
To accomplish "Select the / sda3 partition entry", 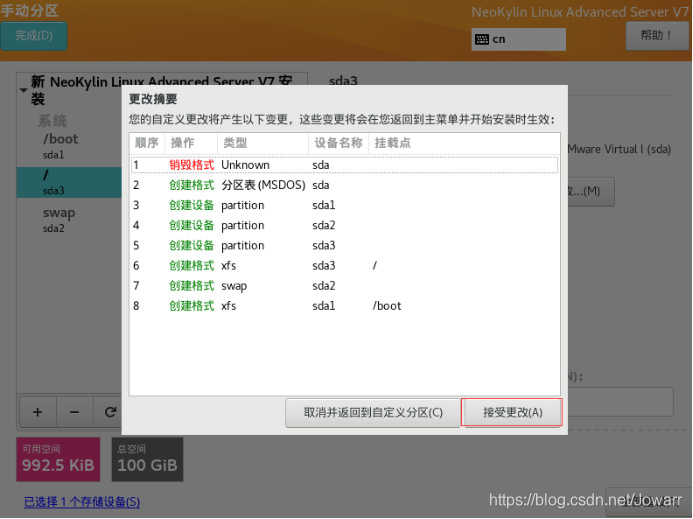I will point(69,182).
